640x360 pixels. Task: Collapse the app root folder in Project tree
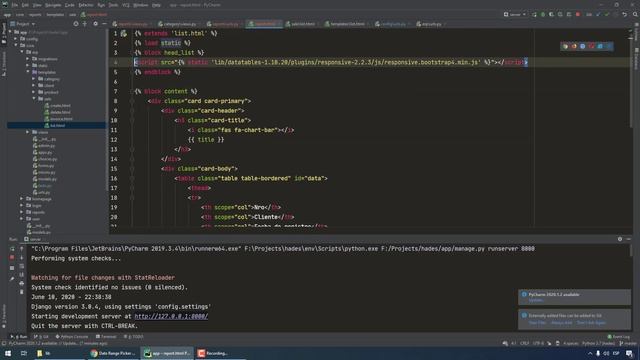pos(11,32)
